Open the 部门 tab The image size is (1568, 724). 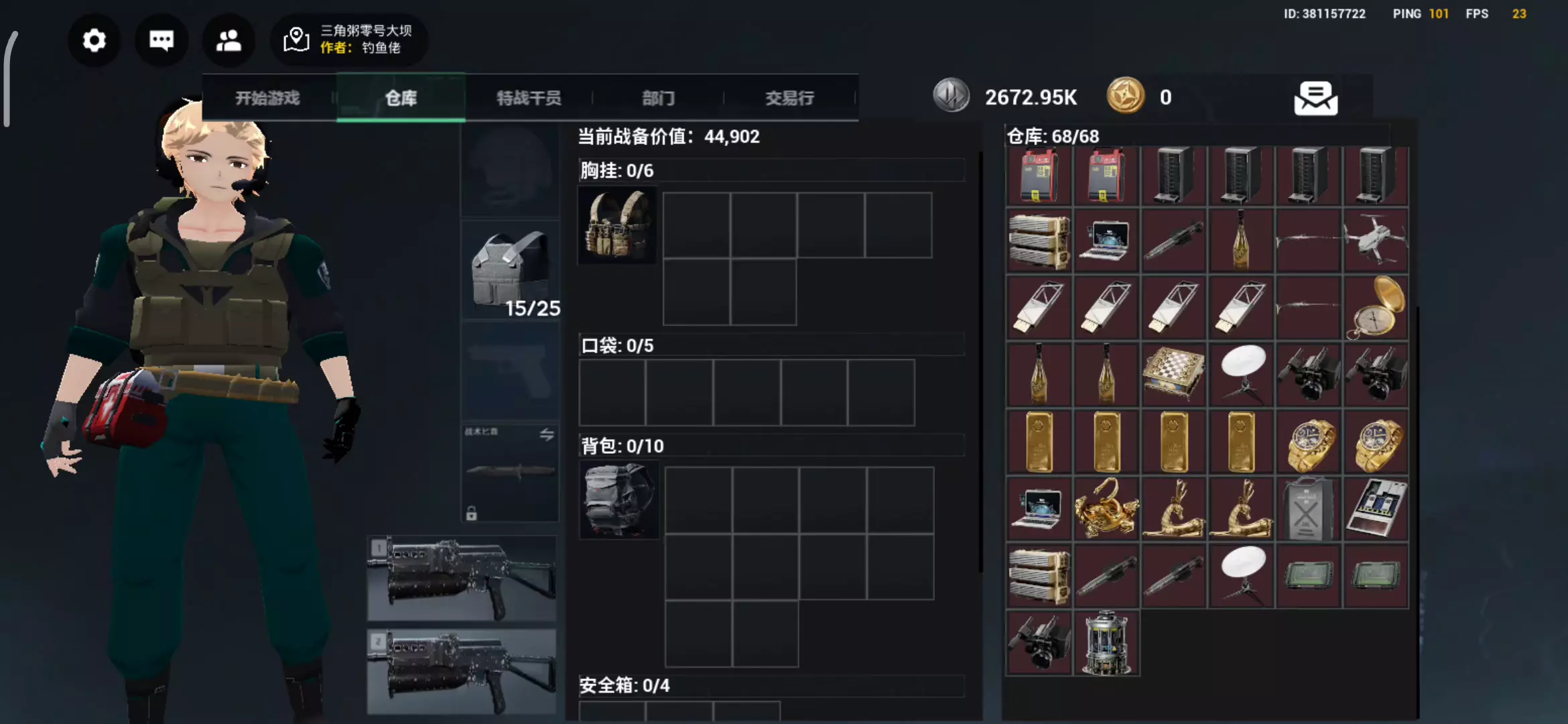coord(658,98)
